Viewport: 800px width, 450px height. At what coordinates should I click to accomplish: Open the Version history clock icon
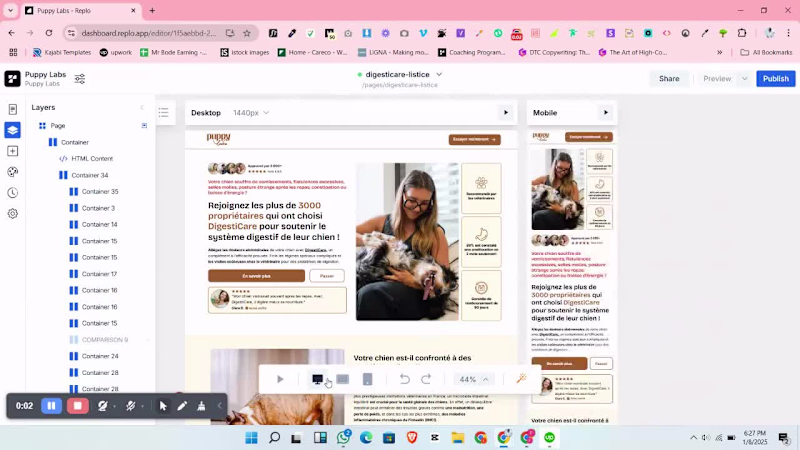pos(13,193)
